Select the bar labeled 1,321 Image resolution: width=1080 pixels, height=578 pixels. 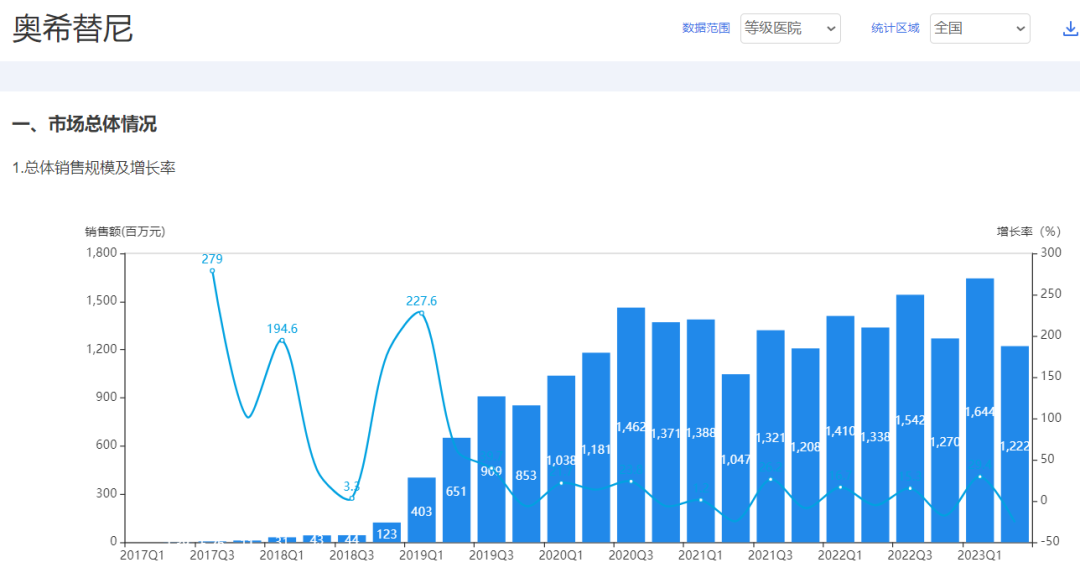[x=771, y=437]
